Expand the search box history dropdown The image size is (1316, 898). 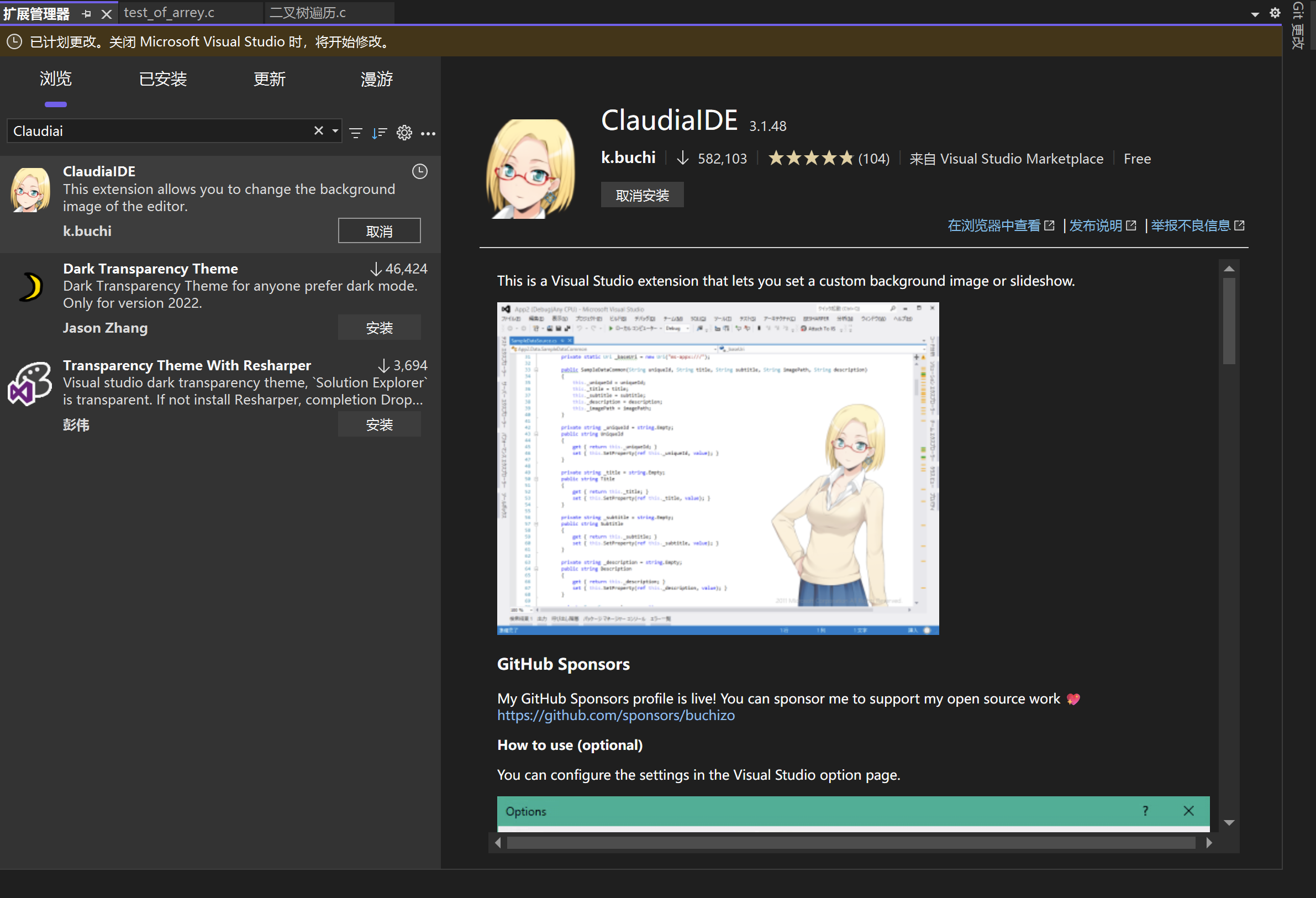(335, 131)
